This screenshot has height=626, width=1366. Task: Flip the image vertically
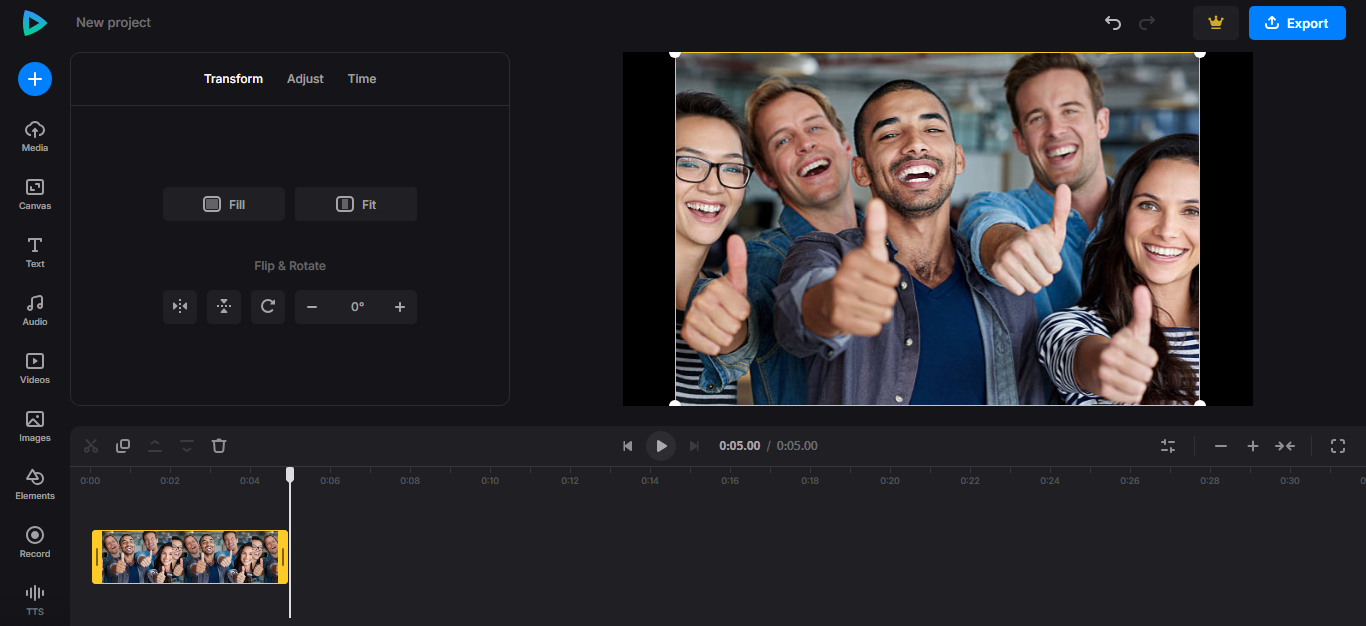click(223, 307)
